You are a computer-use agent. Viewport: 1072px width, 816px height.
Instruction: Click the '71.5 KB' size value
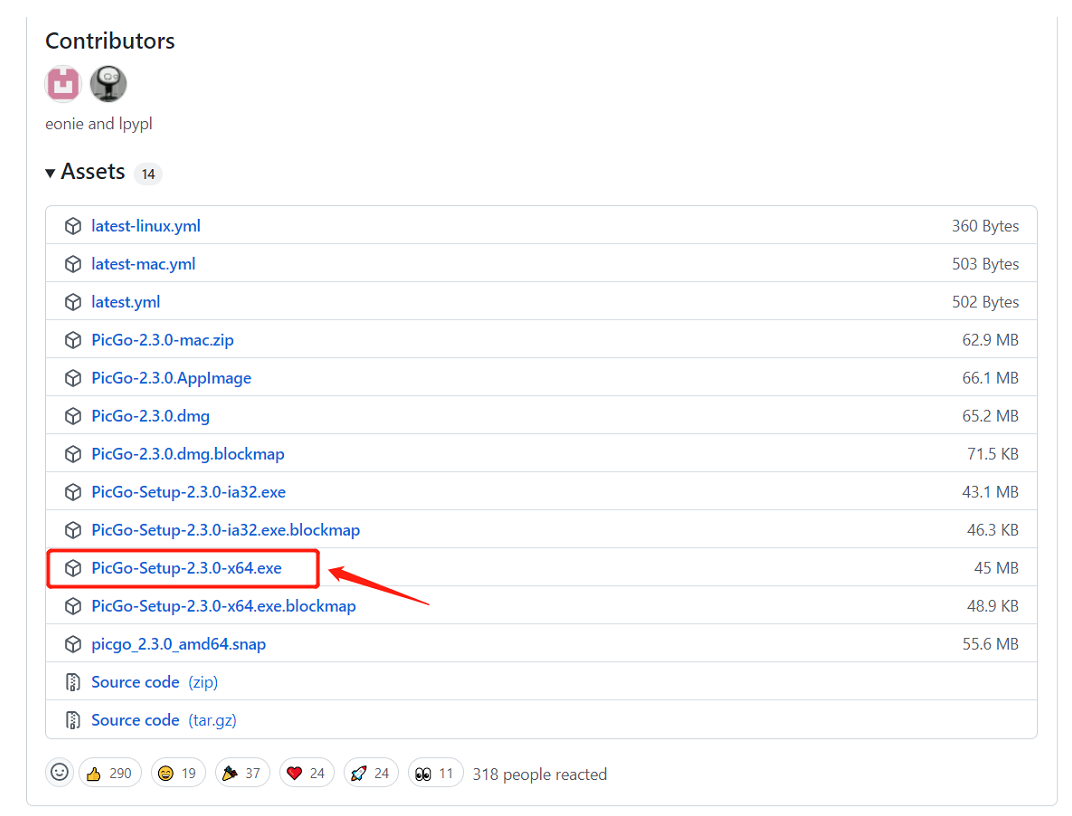pos(993,454)
